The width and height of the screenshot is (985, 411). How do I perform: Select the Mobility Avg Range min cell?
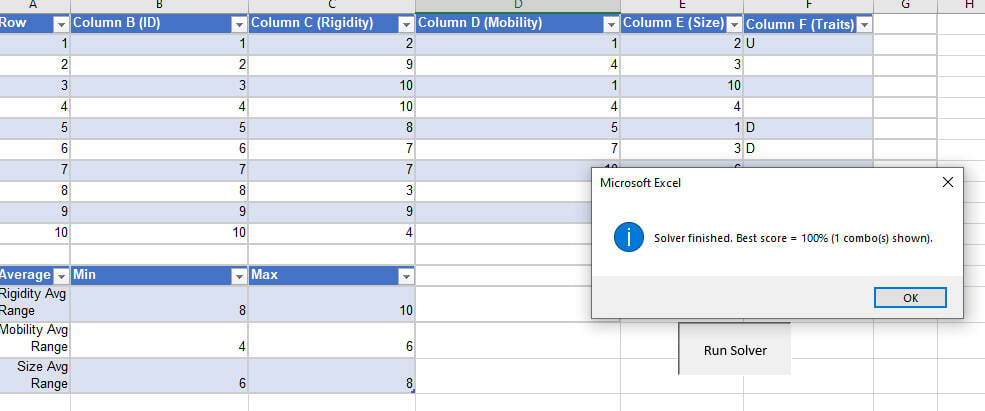(x=159, y=339)
